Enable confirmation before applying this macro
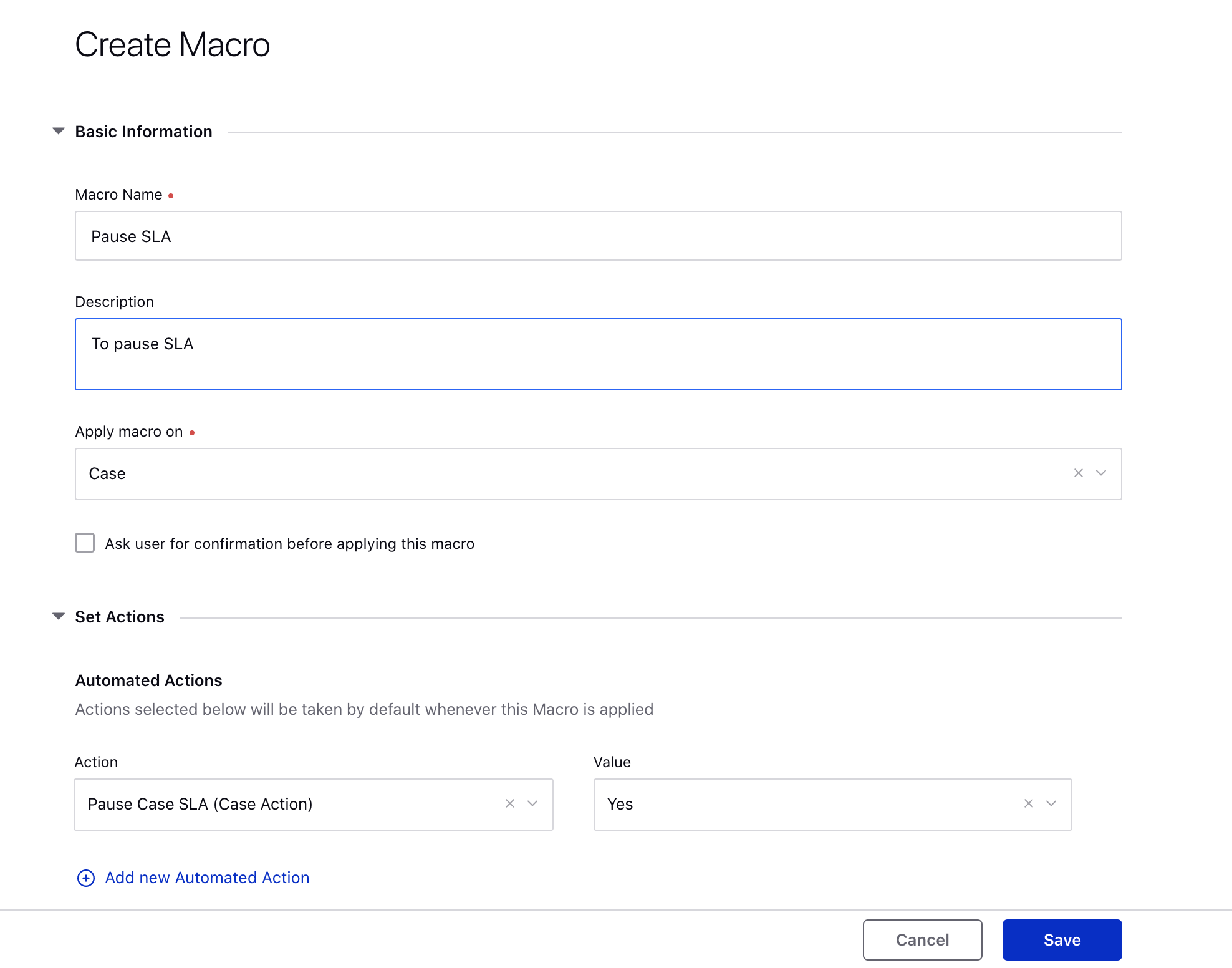This screenshot has height=968, width=1232. (85, 543)
